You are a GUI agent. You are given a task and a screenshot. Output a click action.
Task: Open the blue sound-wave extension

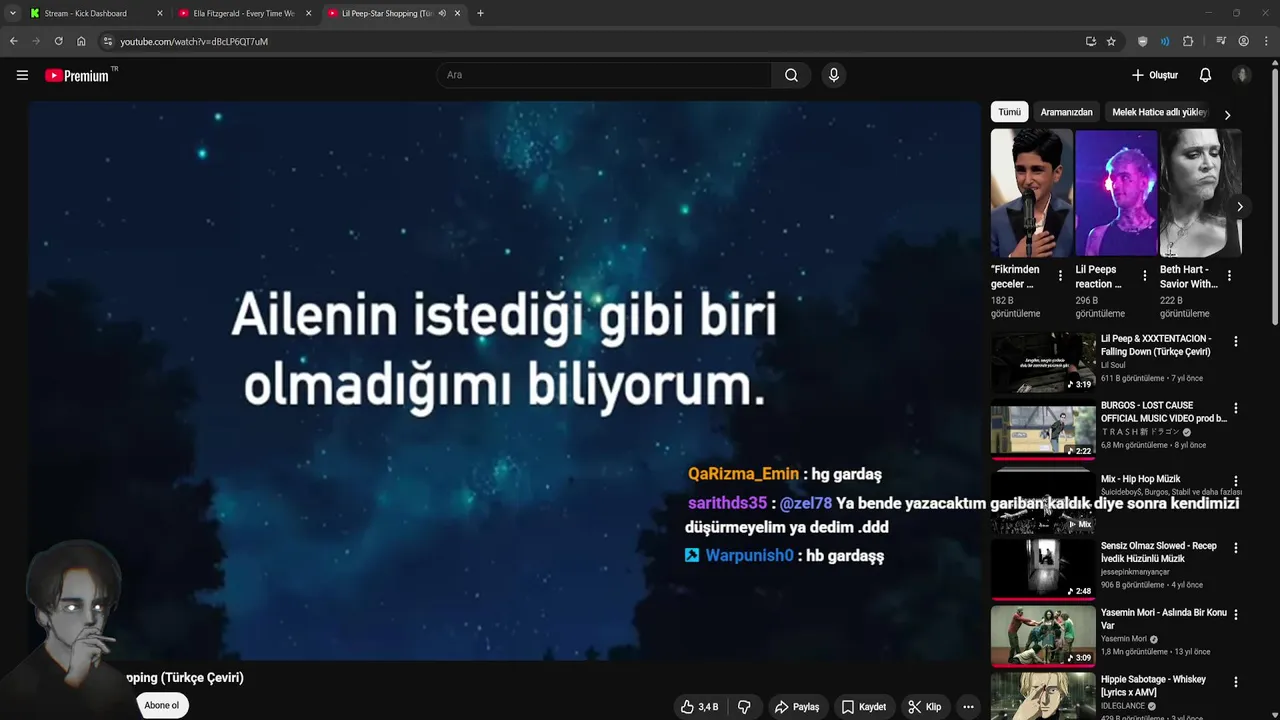coord(1165,41)
